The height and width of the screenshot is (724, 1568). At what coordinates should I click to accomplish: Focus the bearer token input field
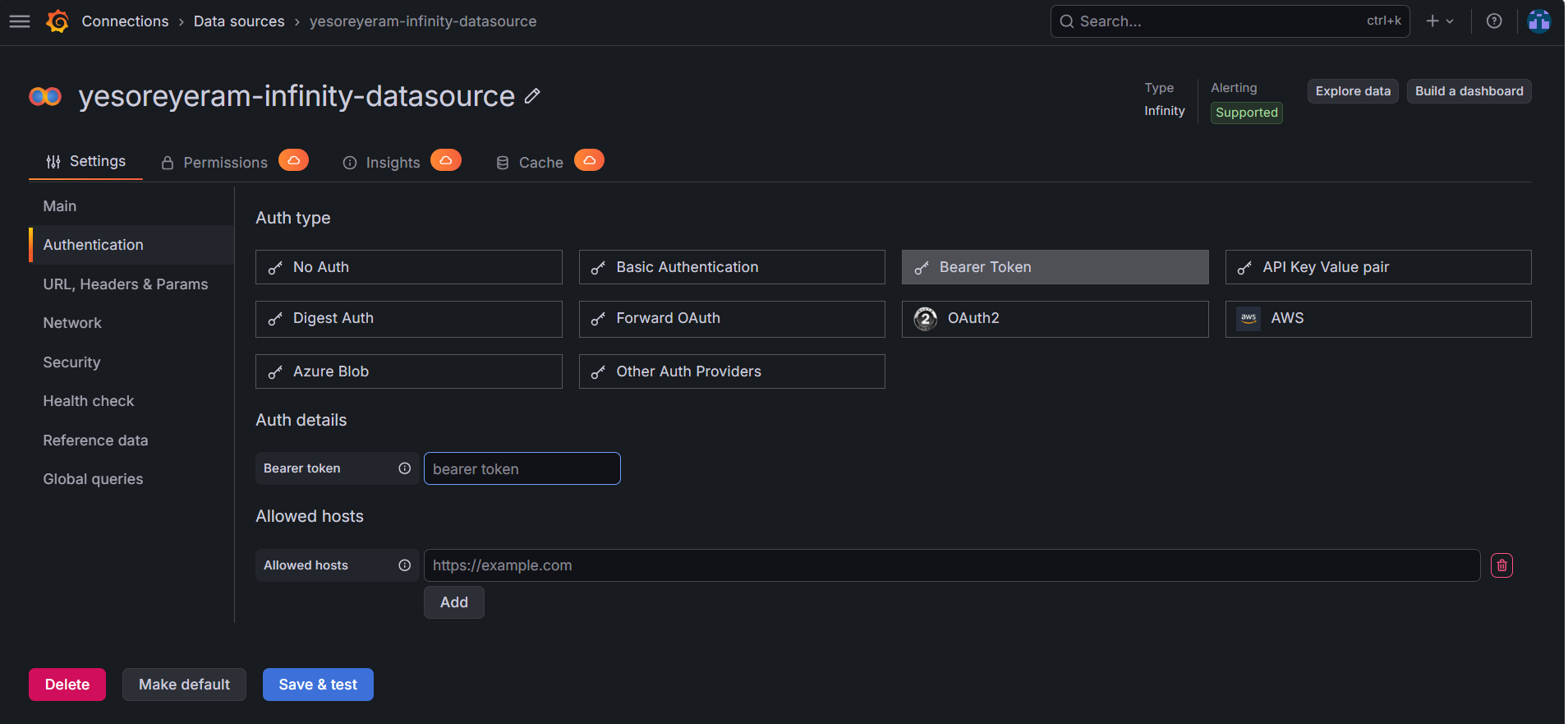click(x=522, y=468)
